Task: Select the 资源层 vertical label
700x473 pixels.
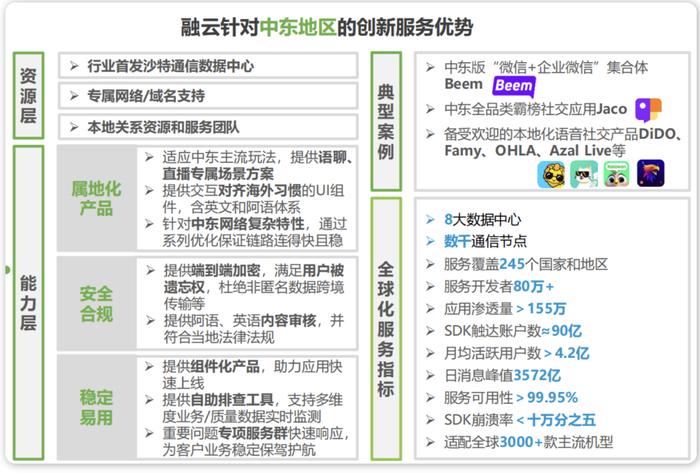Action: pyautogui.click(x=28, y=95)
